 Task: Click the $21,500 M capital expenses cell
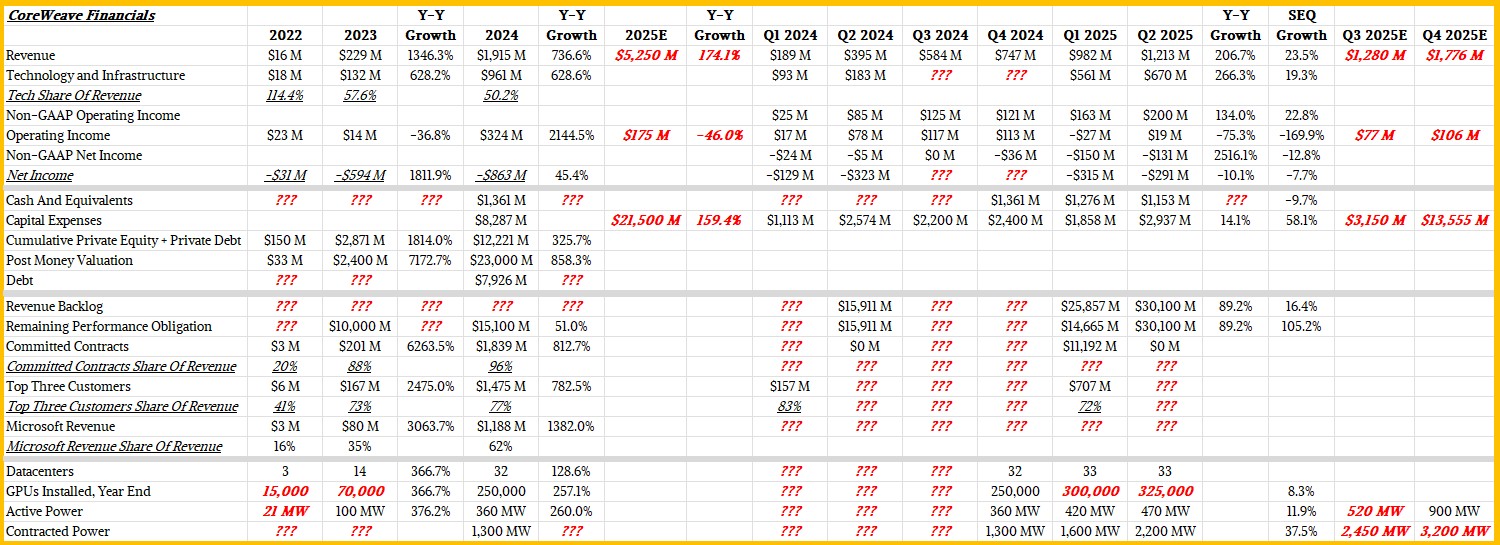(x=643, y=220)
